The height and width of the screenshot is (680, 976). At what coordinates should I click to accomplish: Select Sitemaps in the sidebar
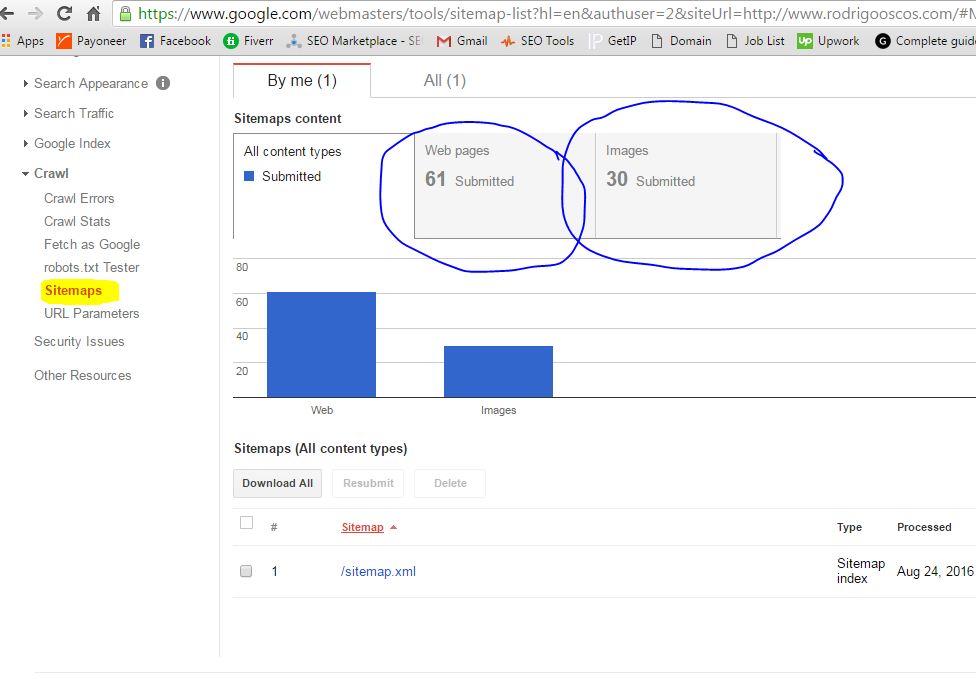73,290
